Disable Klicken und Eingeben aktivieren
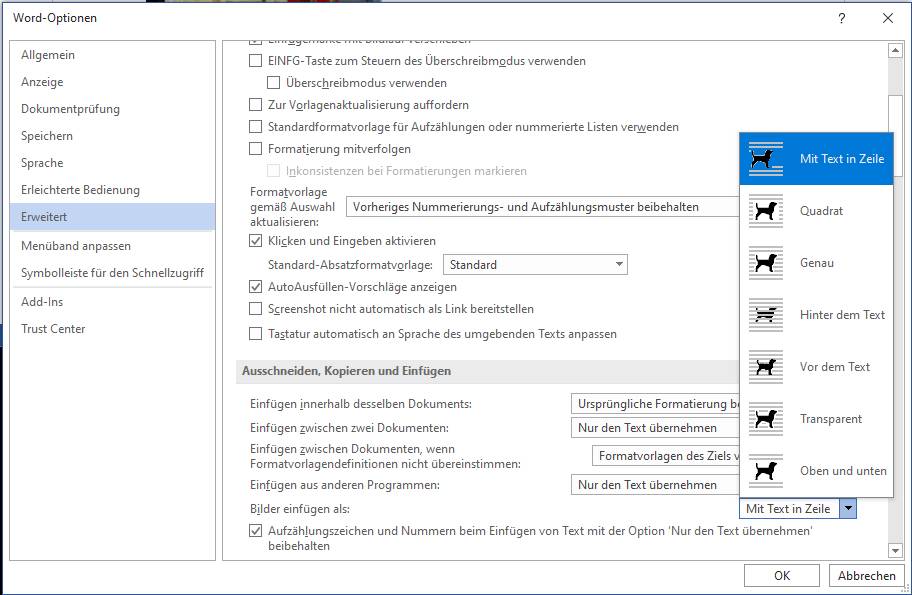Screen dimensions: 912x595 click(255, 241)
